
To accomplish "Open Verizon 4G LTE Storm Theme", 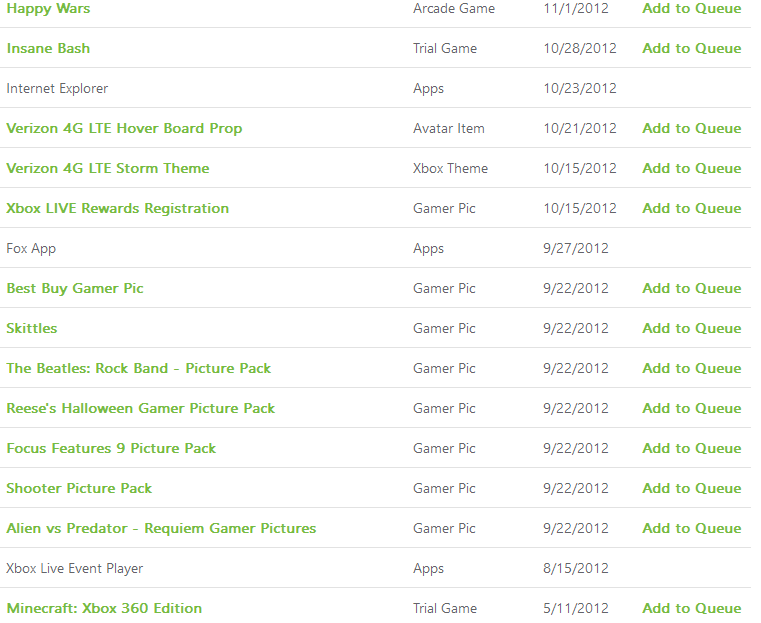I will (108, 168).
